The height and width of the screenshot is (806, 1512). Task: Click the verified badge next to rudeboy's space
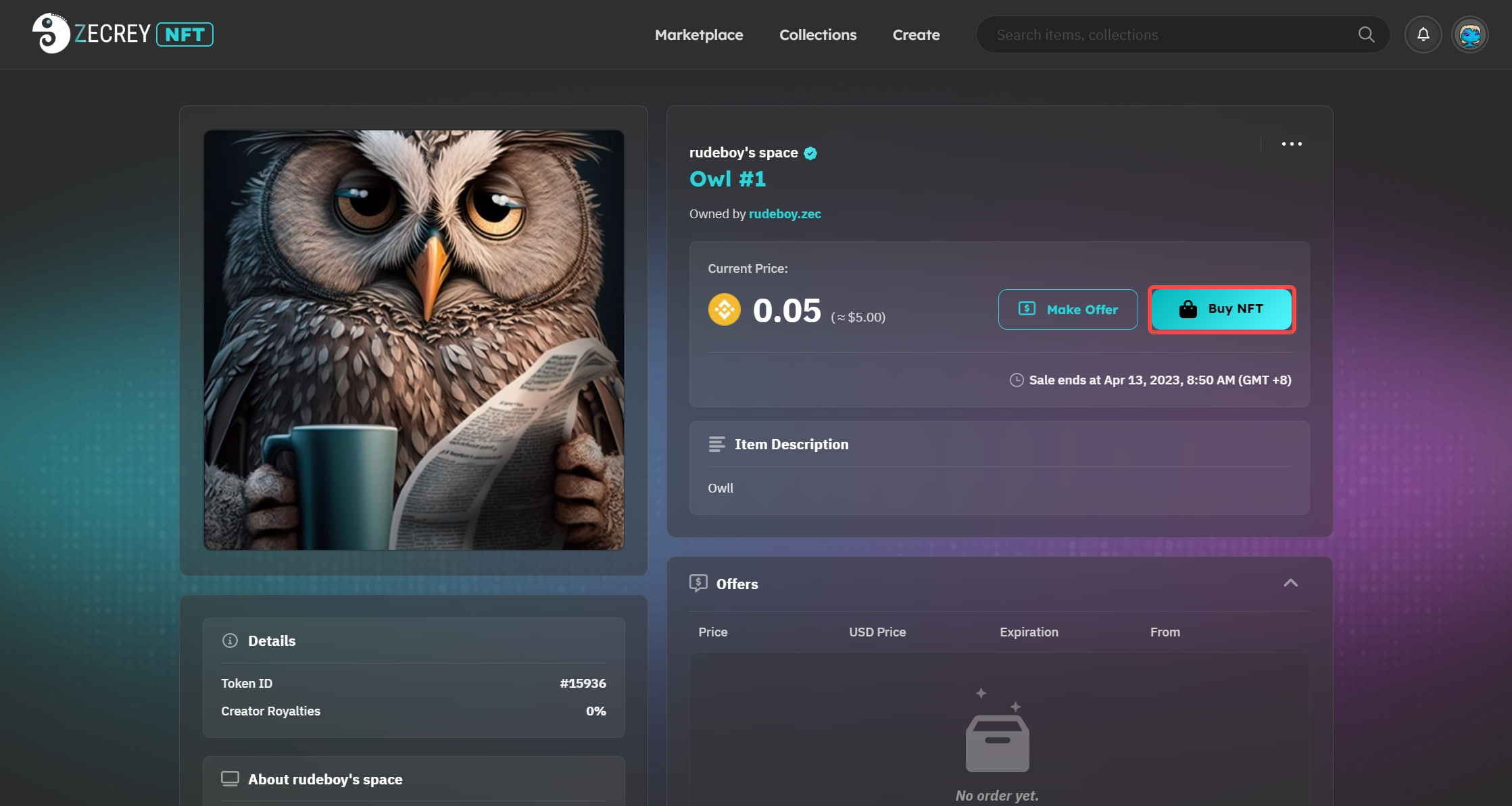click(810, 153)
